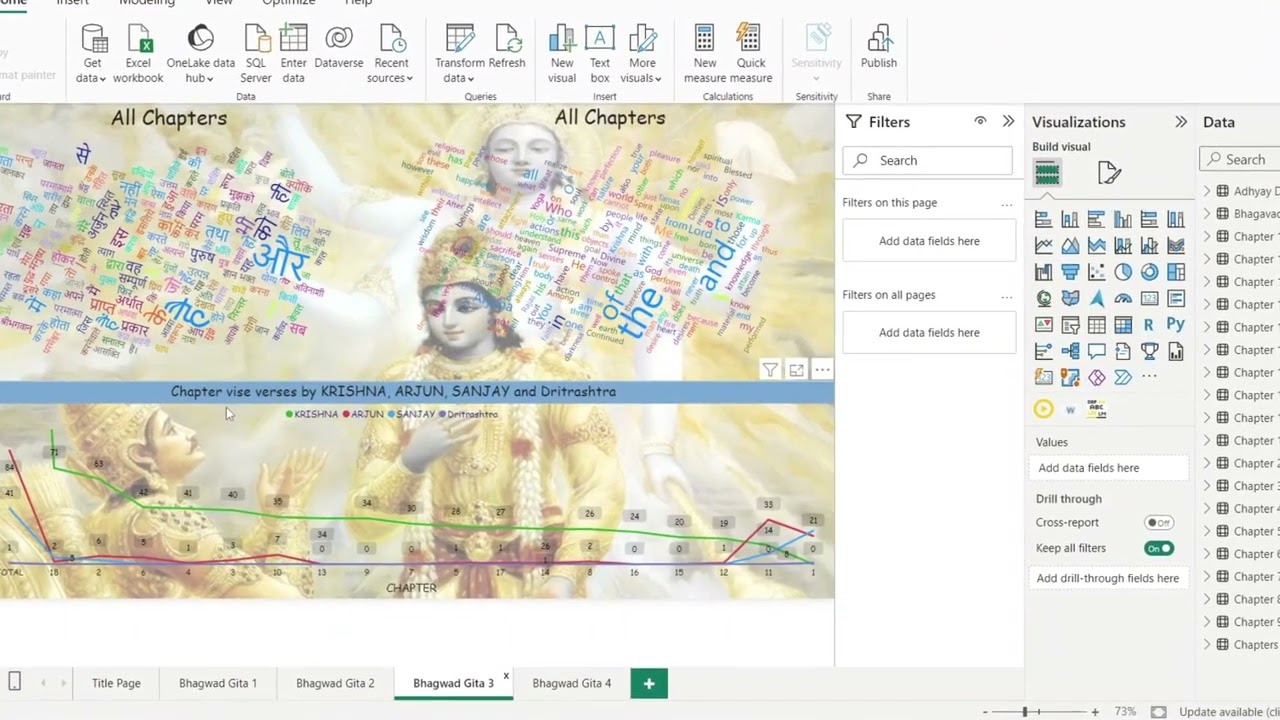Adjust the zoom slider handle
1280x720 pixels.
1024,712
